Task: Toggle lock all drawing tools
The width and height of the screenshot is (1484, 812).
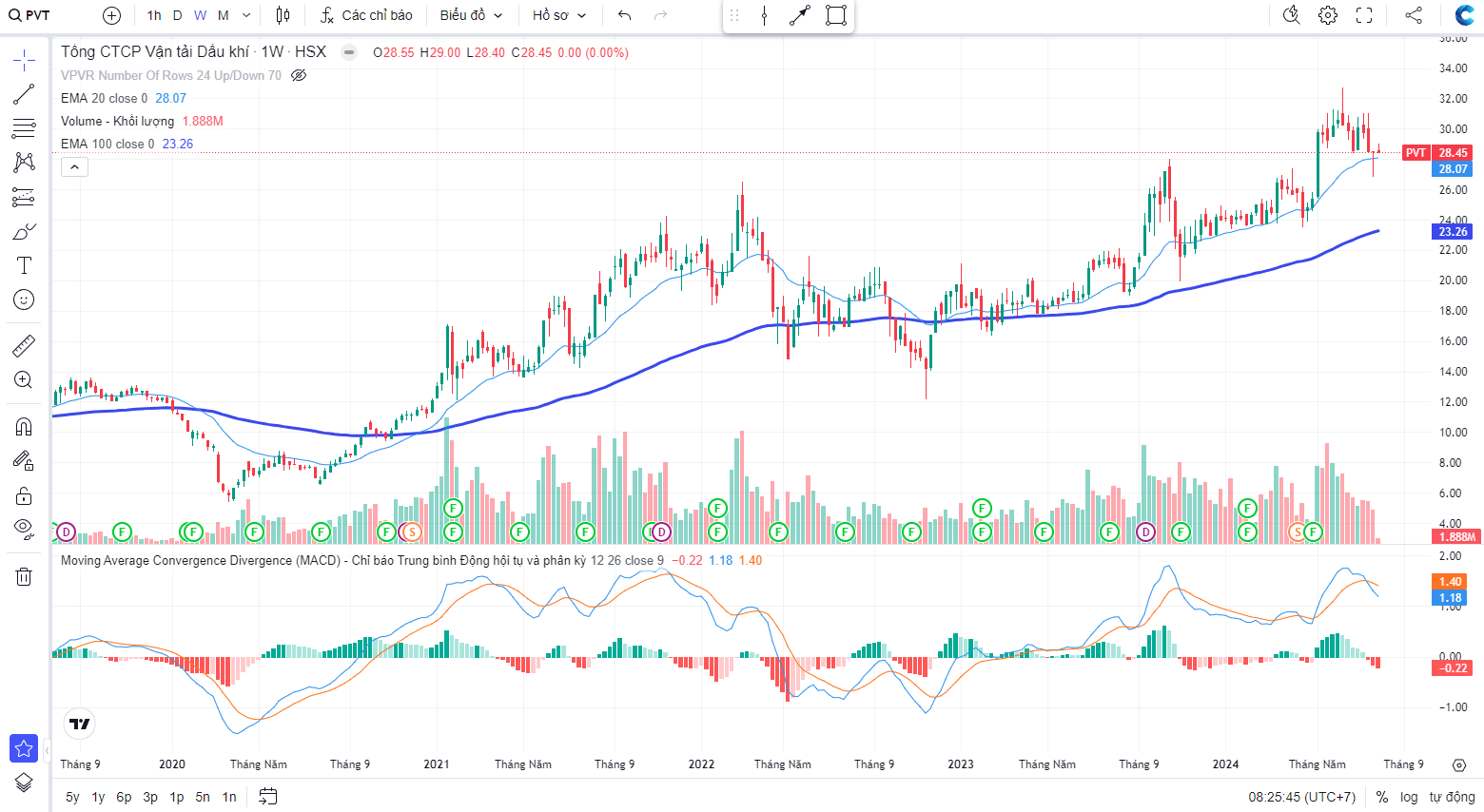Action: coord(24,495)
